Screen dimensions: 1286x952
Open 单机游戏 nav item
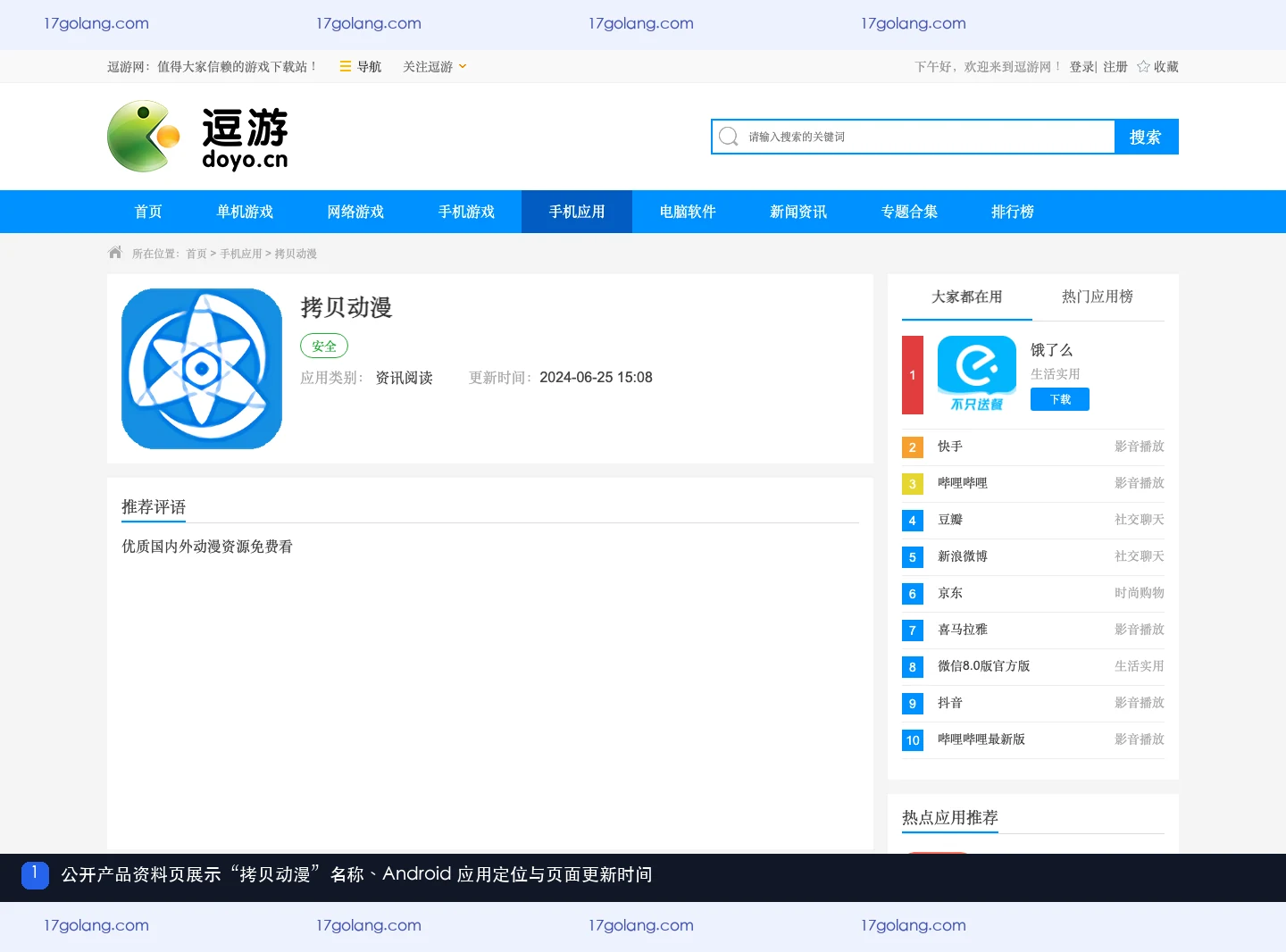[245, 212]
